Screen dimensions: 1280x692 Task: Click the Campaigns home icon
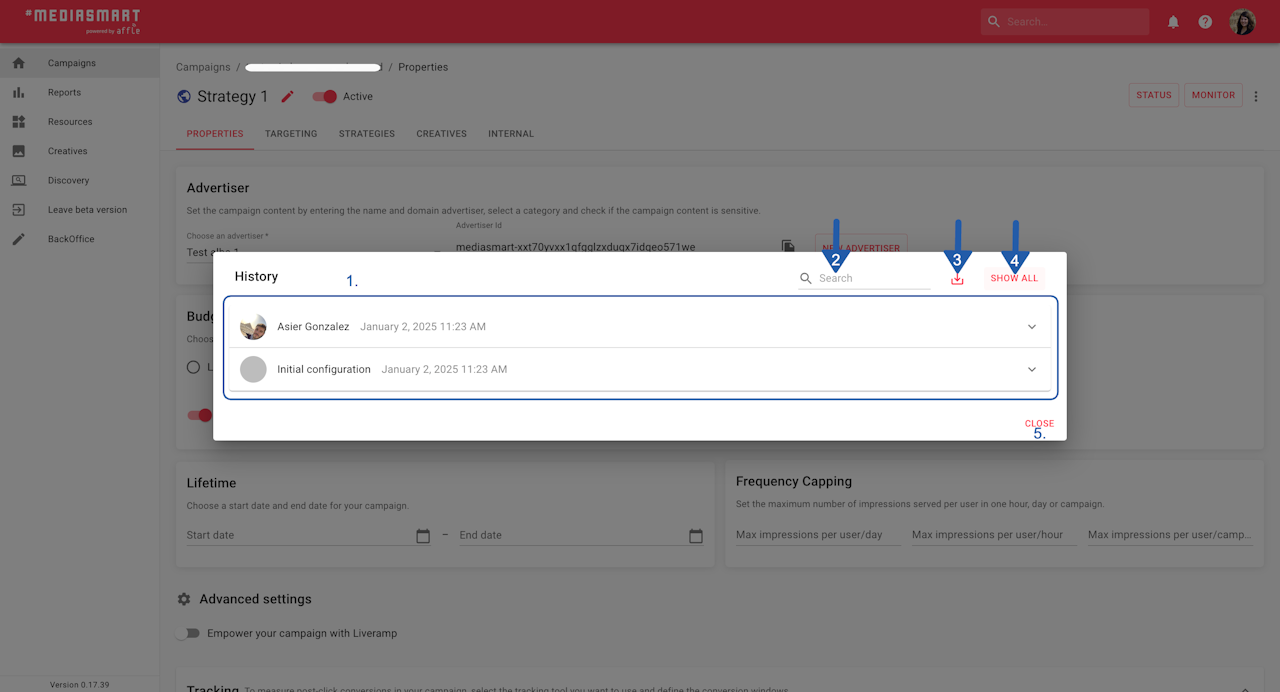[x=19, y=63]
